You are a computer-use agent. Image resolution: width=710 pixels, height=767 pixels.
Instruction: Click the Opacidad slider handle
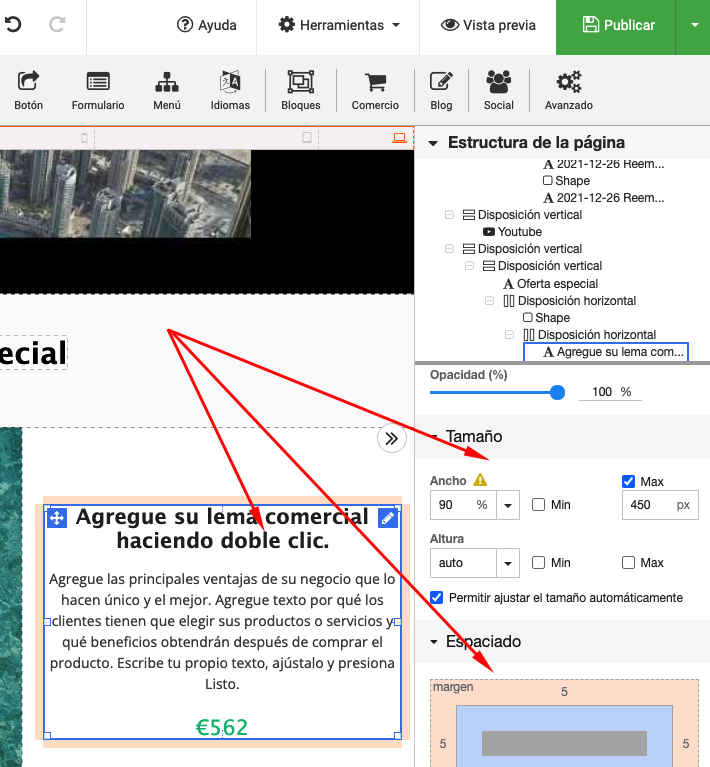tap(557, 392)
